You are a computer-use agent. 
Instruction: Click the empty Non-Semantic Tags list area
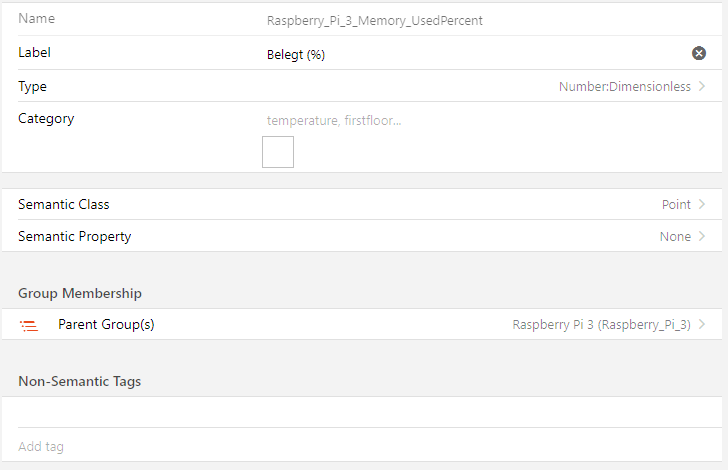click(x=364, y=412)
